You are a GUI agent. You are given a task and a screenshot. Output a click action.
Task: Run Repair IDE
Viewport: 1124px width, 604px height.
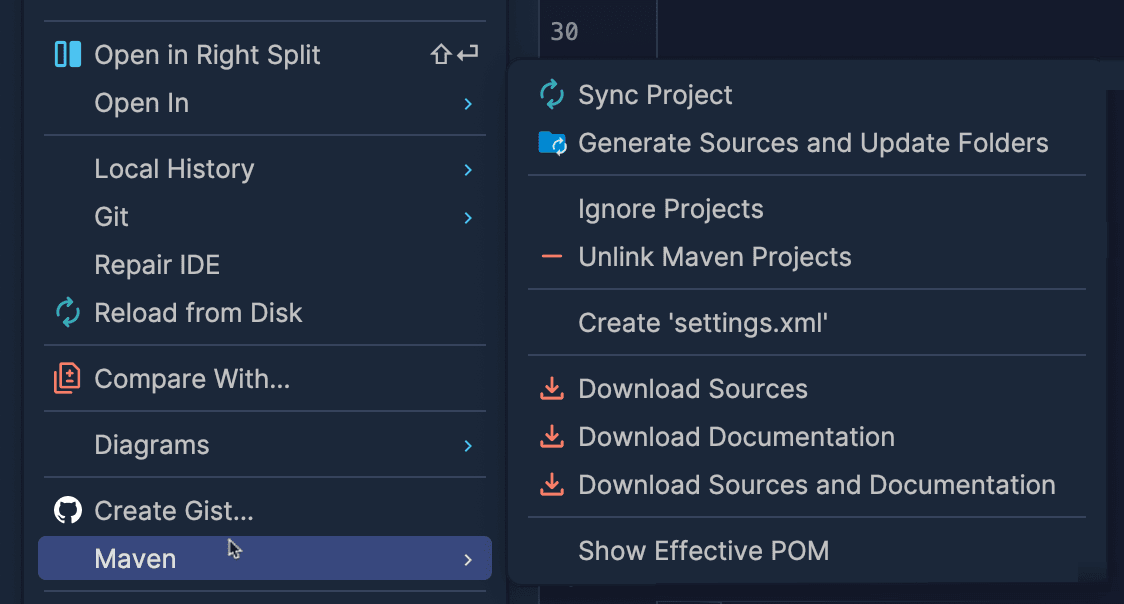157,264
